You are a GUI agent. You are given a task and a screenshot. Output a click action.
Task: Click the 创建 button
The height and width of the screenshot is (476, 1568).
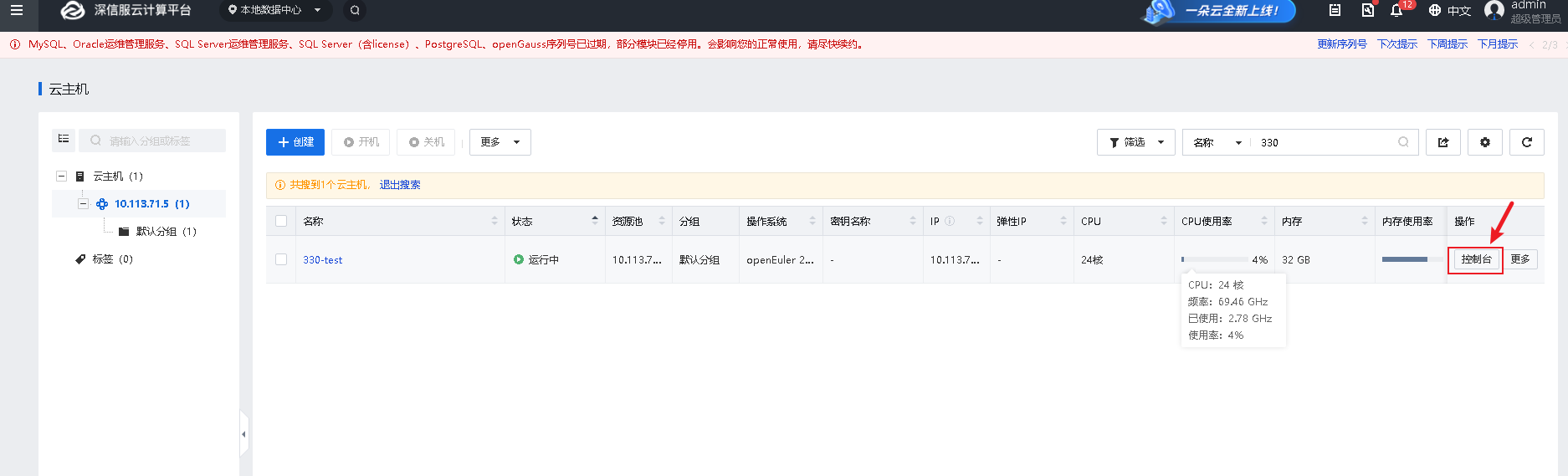295,142
